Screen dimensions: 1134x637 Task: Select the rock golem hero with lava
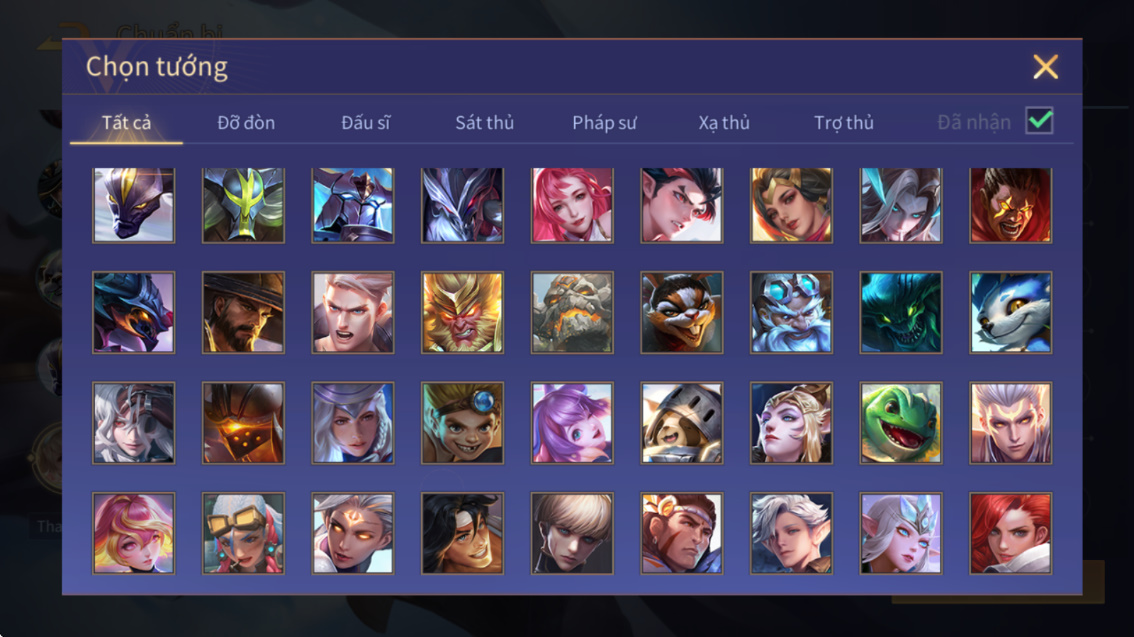572,312
